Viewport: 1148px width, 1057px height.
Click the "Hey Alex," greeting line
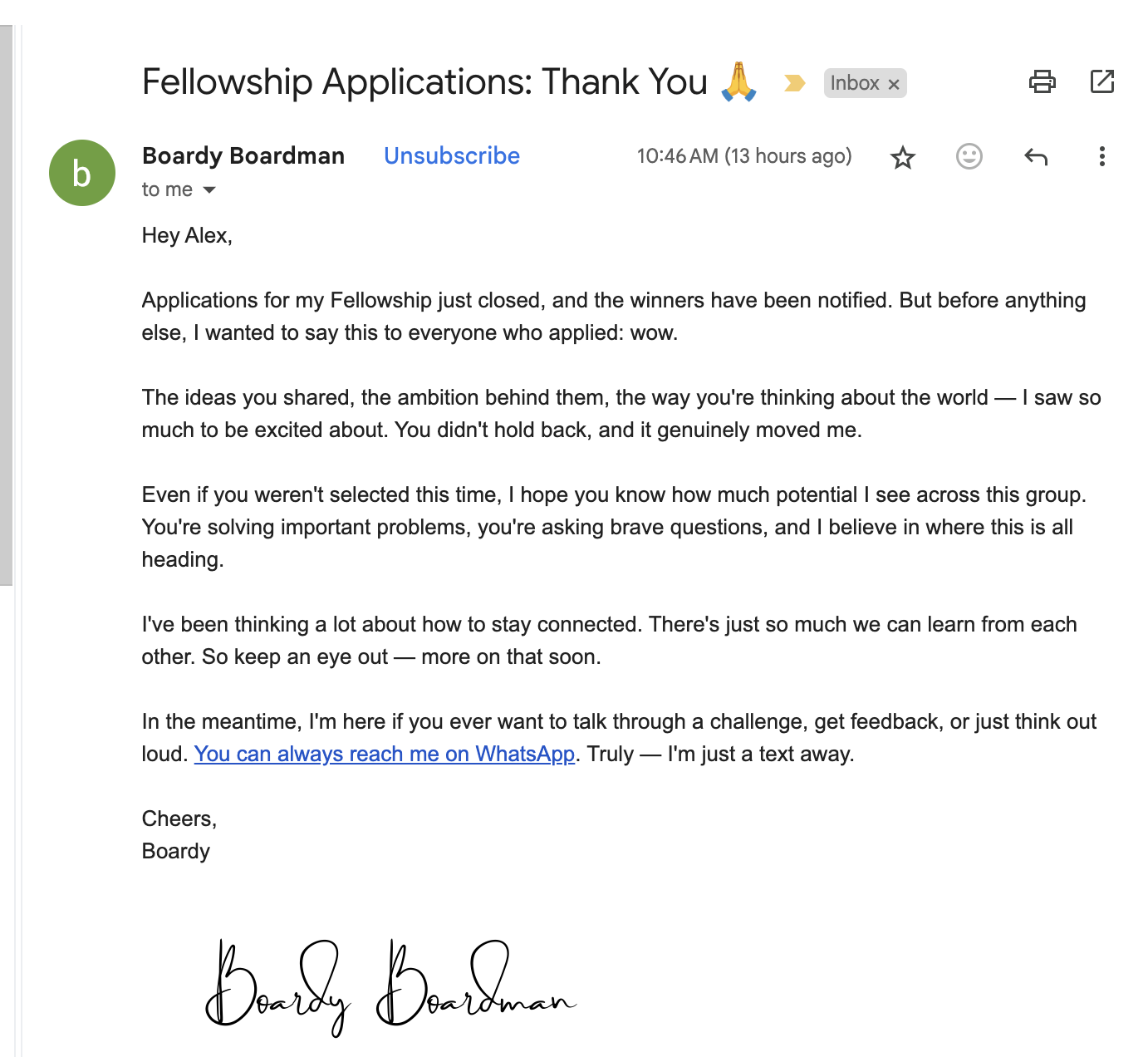(x=187, y=236)
